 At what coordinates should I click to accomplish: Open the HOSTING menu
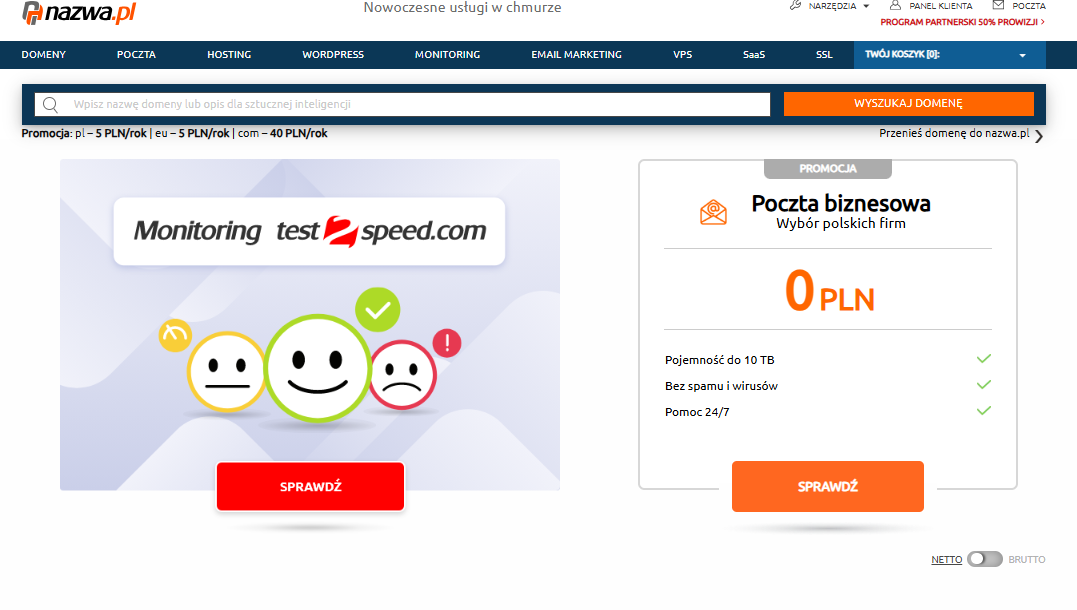[x=229, y=55]
